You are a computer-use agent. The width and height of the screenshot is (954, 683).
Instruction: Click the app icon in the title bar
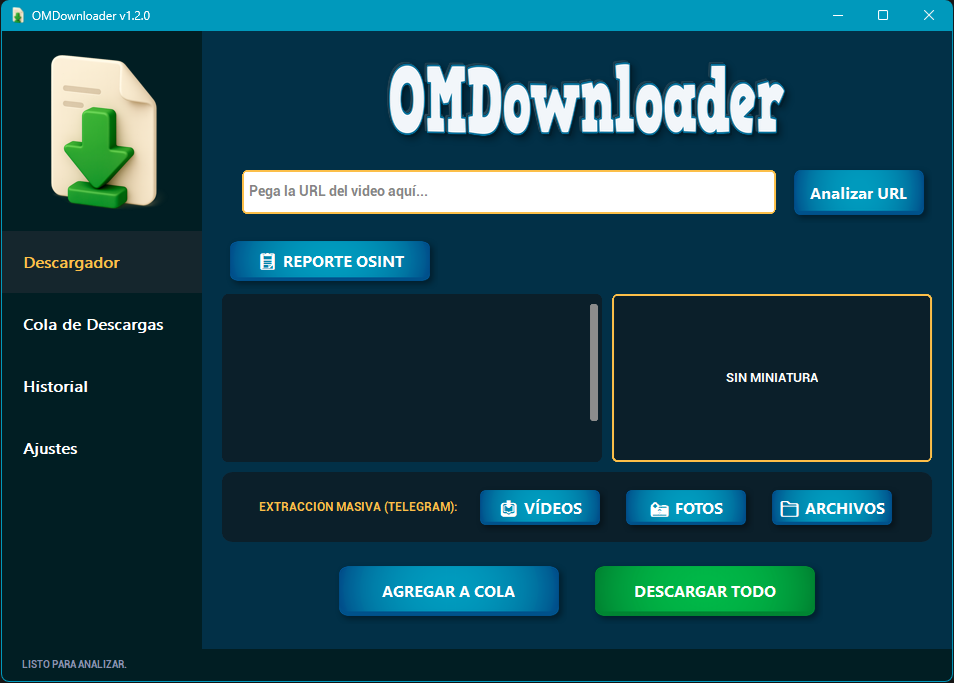[18, 15]
